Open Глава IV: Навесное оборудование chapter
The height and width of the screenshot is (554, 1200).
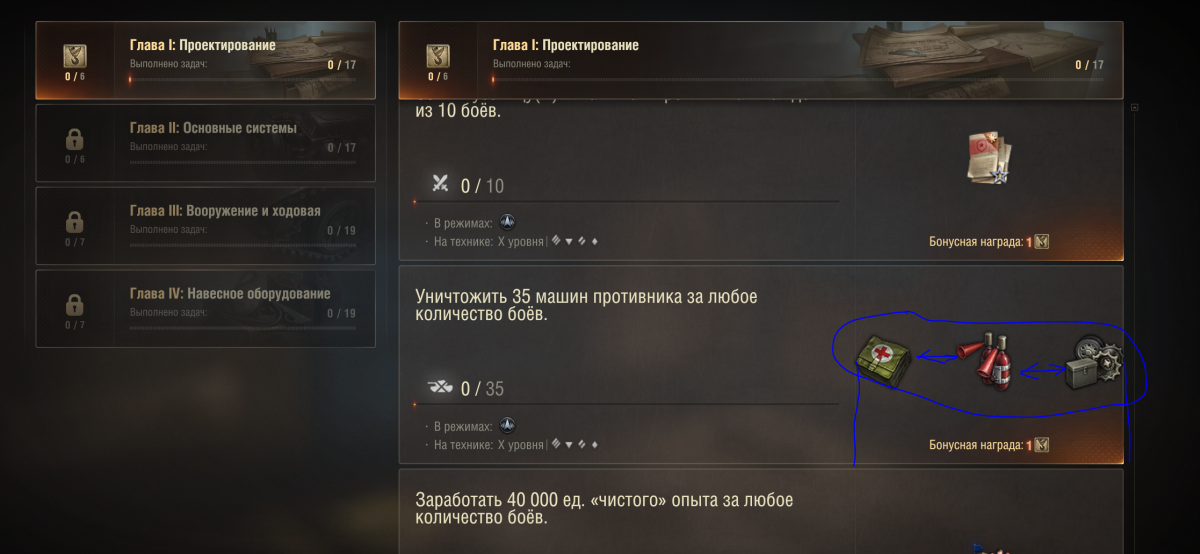[x=205, y=309]
